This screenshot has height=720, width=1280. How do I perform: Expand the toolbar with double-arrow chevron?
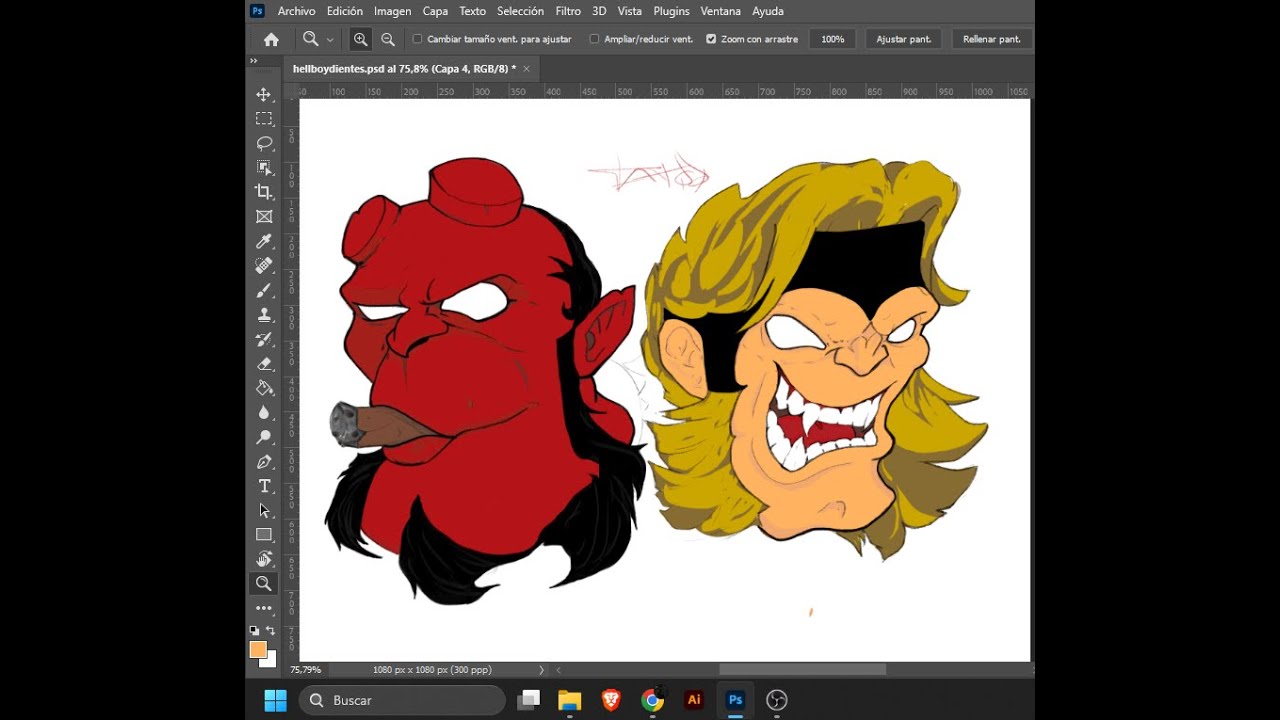(254, 61)
